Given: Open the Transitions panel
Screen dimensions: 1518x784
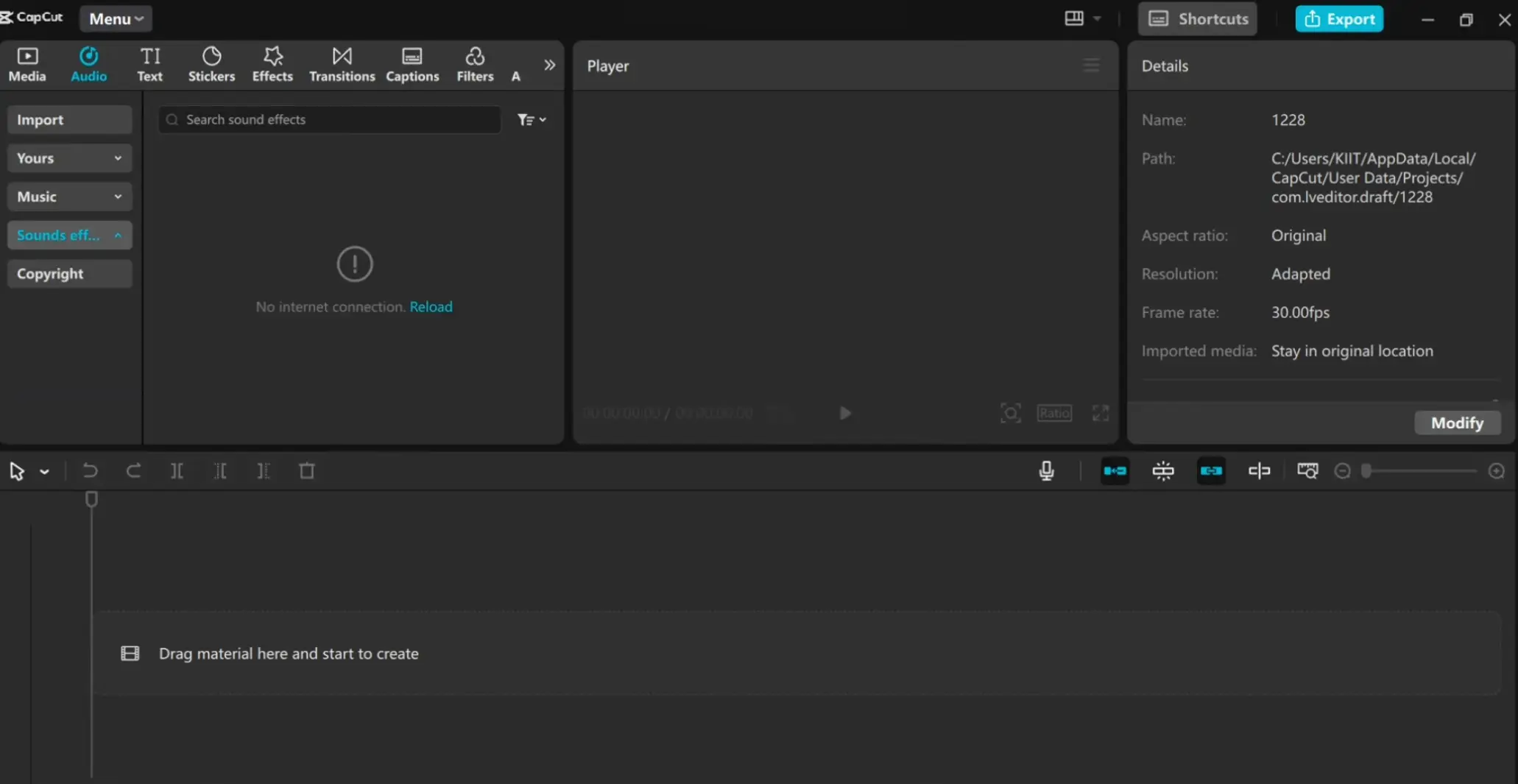Looking at the screenshot, I should coord(342,63).
